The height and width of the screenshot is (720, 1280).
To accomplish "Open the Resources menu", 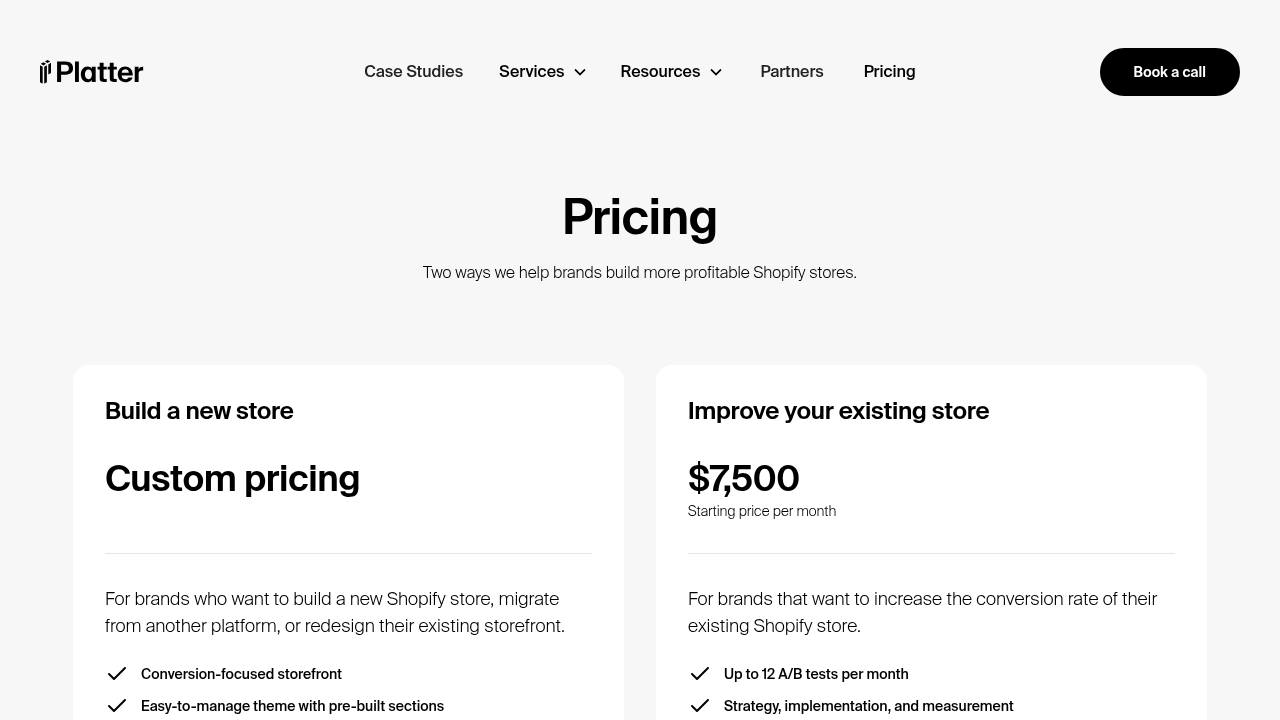I will coord(671,72).
